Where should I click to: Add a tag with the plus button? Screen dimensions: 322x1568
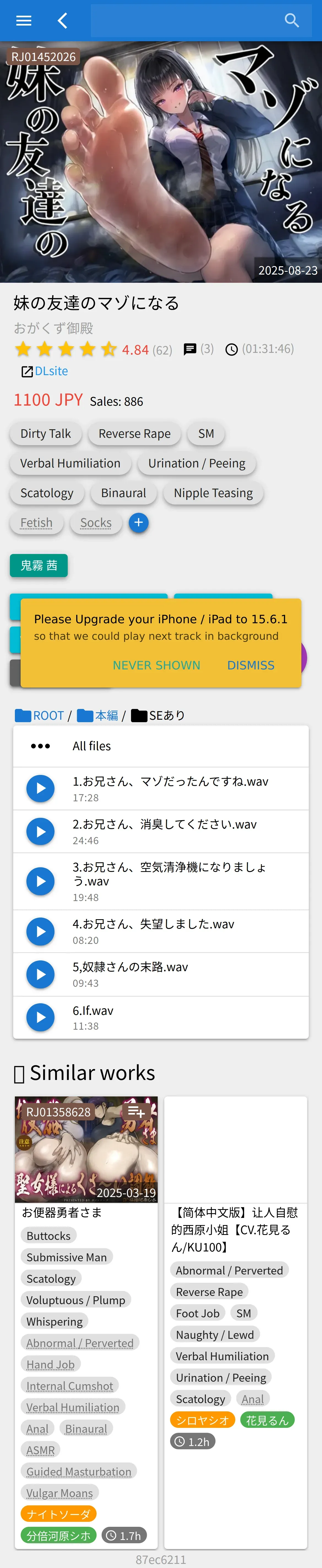[138, 522]
